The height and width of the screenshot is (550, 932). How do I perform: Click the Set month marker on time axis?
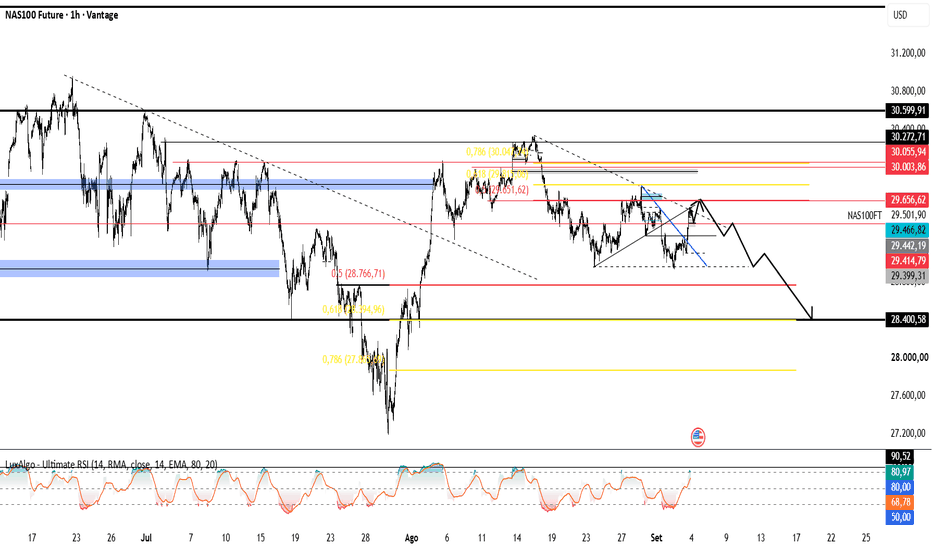(656, 538)
